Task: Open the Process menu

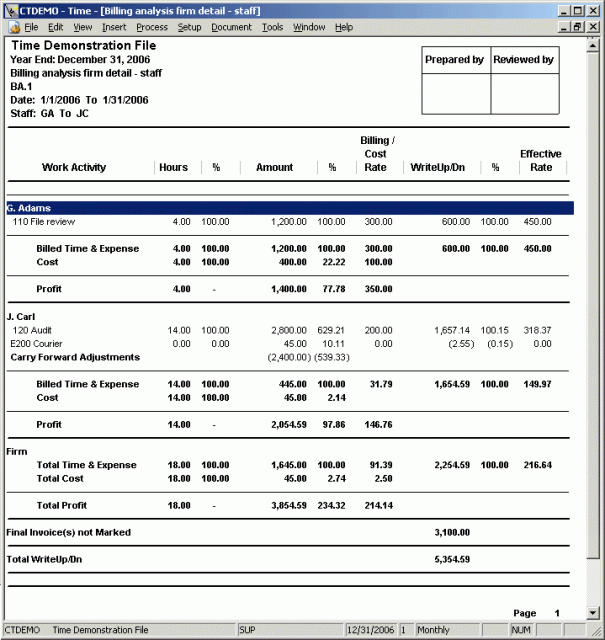Action: click(152, 27)
